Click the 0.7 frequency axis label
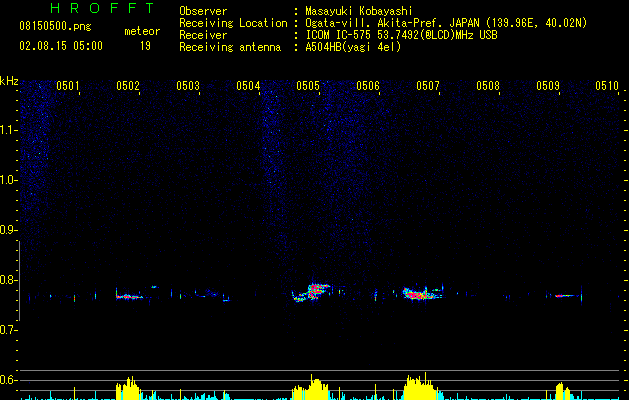 click(x=9, y=330)
